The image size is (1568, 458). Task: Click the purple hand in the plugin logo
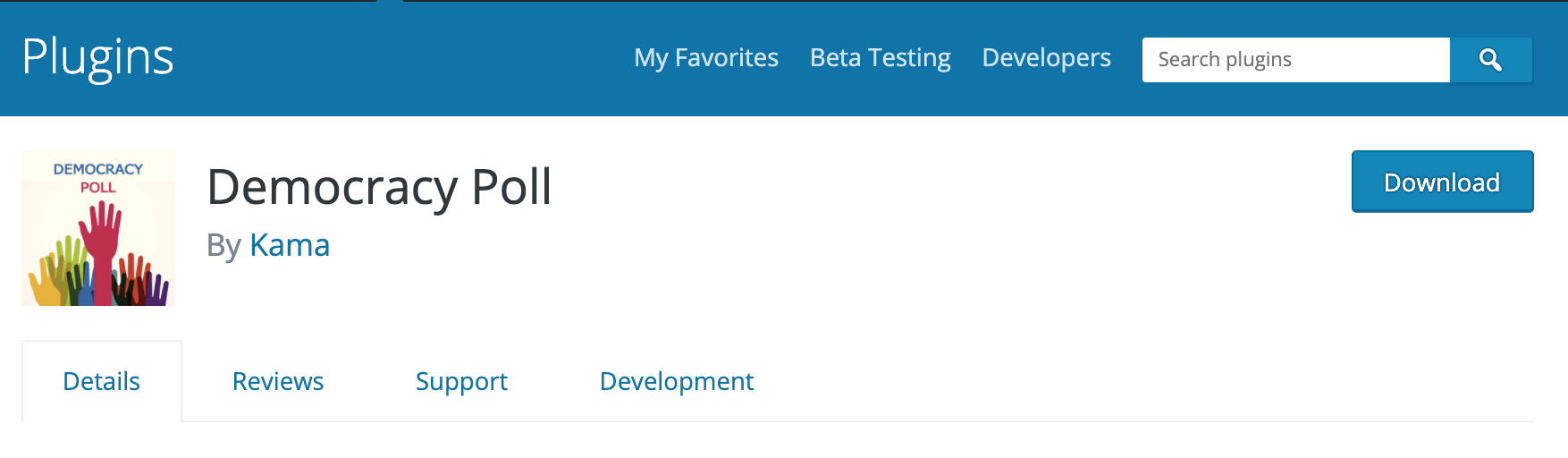coord(157,288)
